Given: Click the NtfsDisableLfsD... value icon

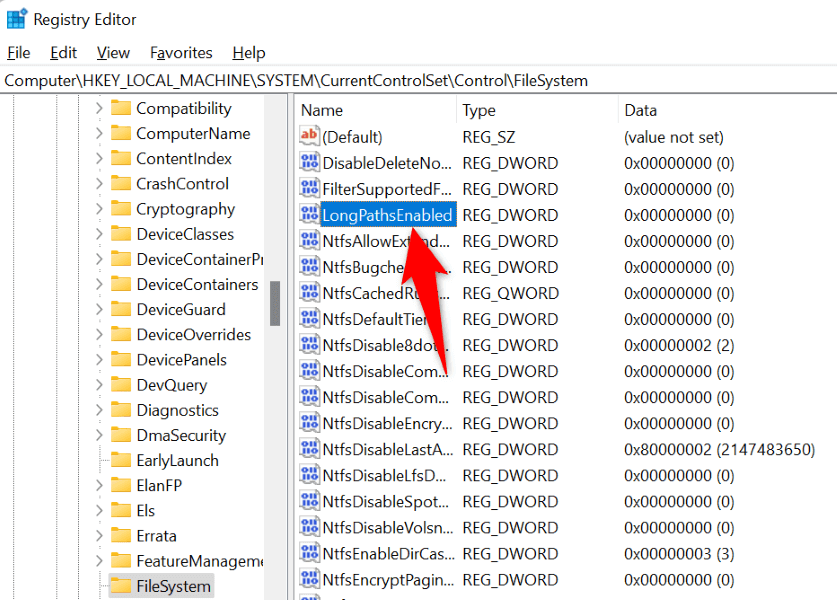Looking at the screenshot, I should 310,475.
